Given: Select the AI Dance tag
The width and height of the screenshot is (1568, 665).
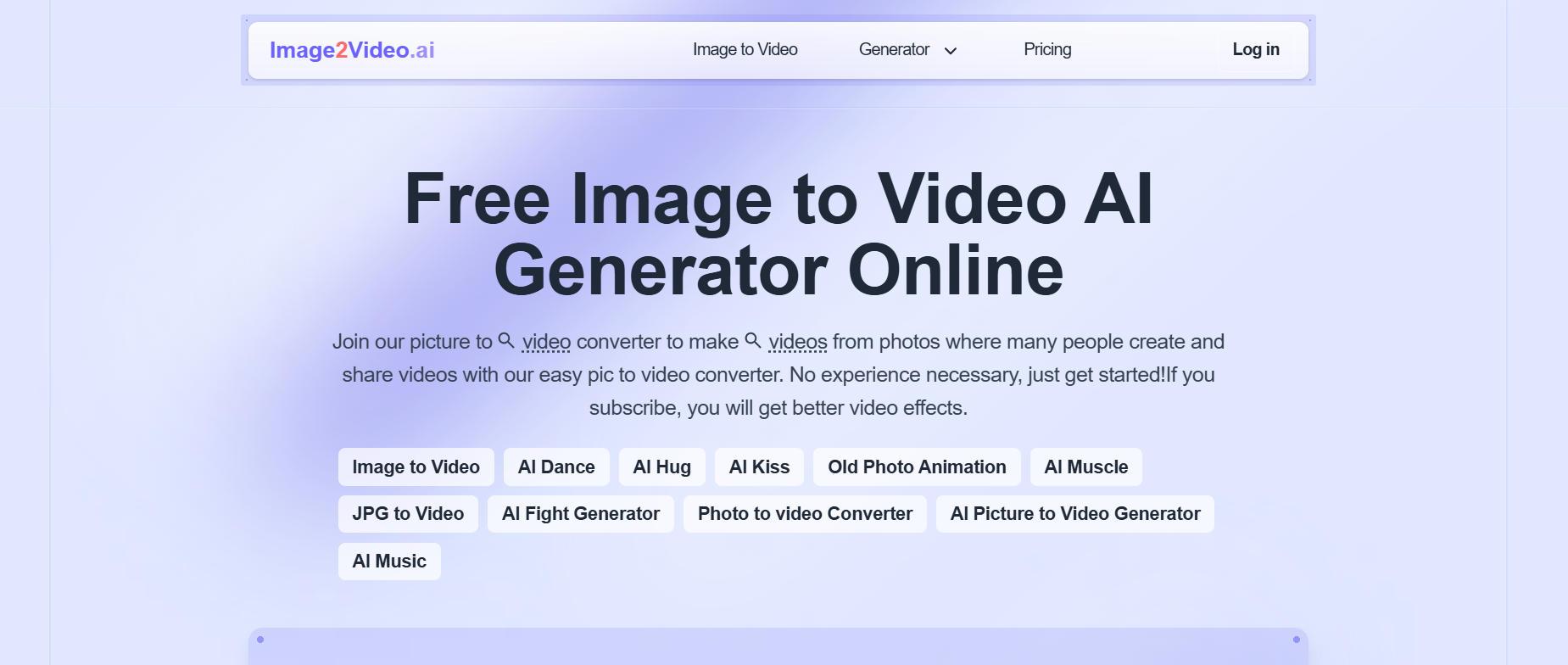Looking at the screenshot, I should click(x=556, y=467).
